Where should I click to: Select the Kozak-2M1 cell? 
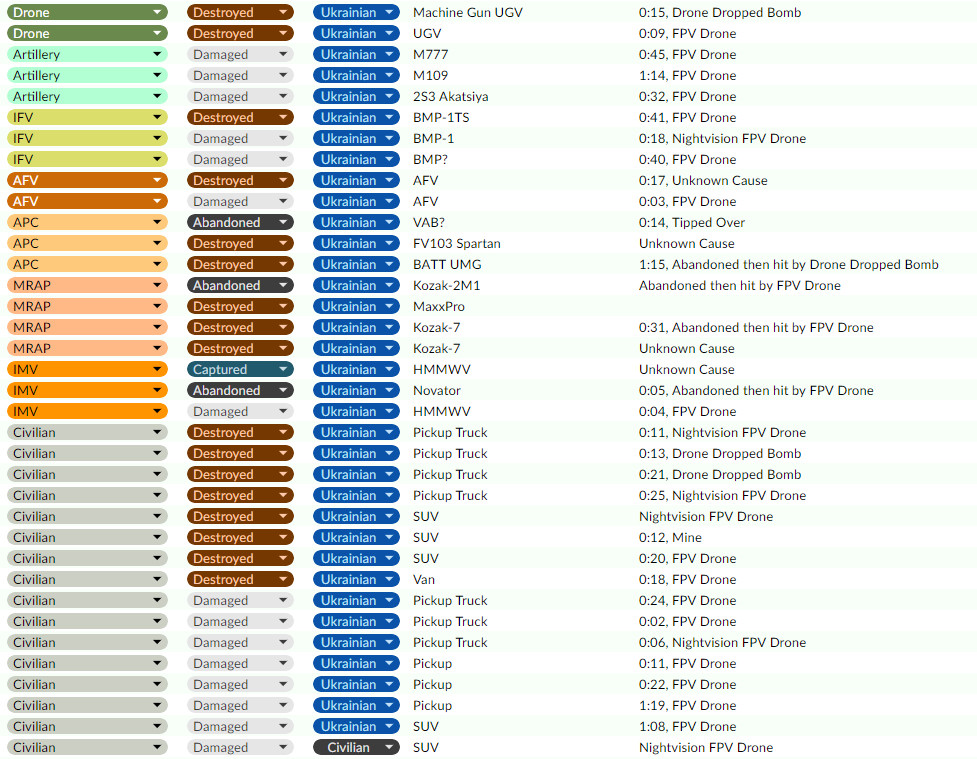point(447,285)
